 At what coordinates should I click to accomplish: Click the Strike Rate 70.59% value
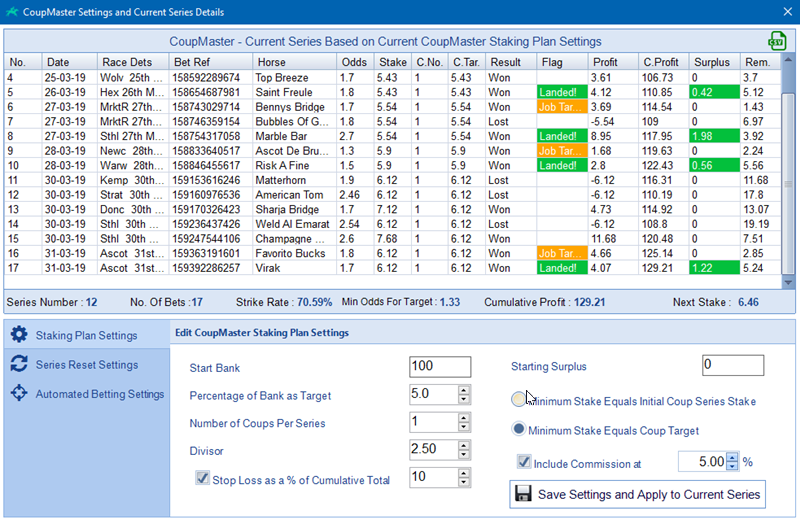(314, 302)
